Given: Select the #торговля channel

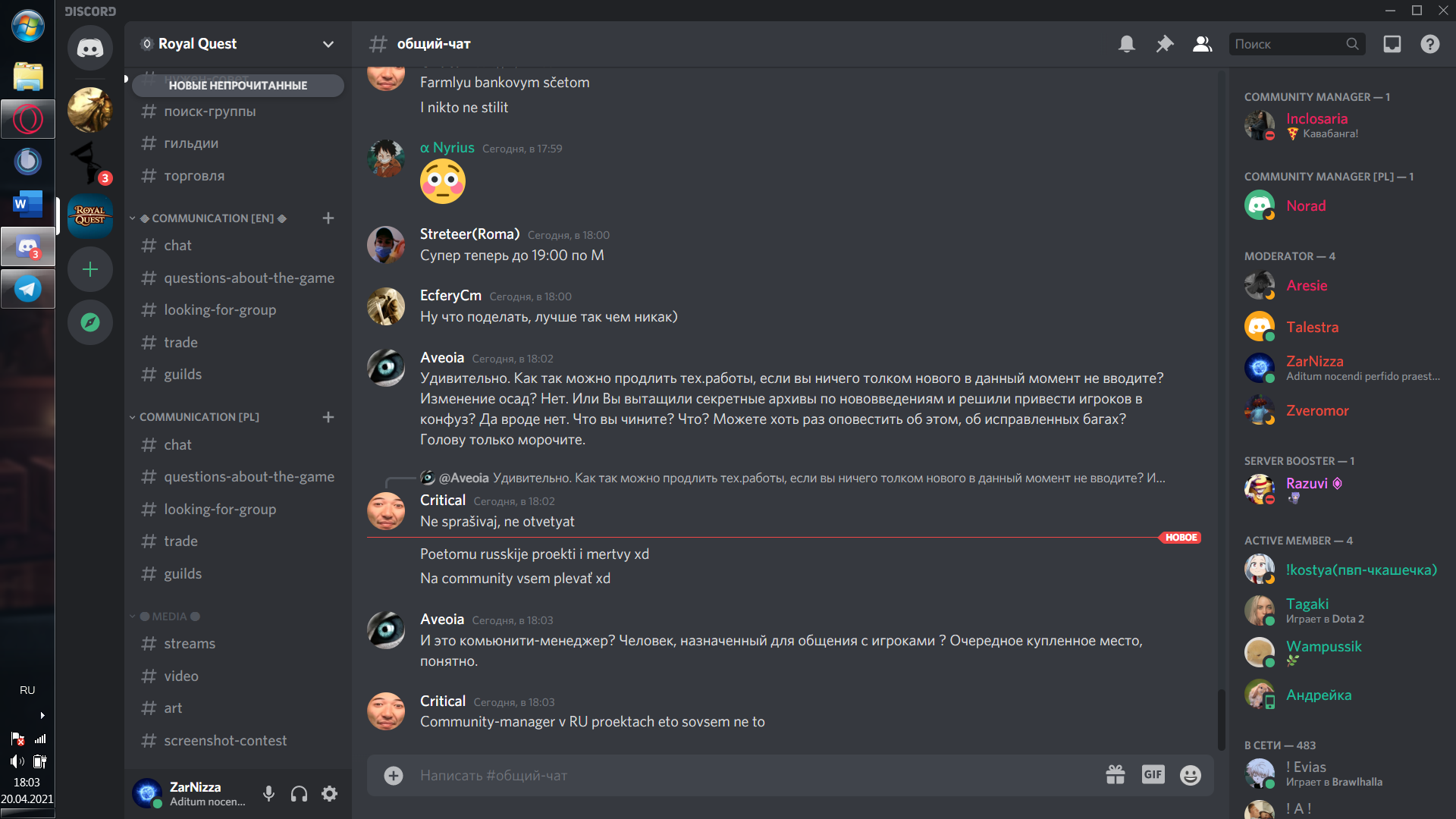Looking at the screenshot, I should tap(195, 175).
